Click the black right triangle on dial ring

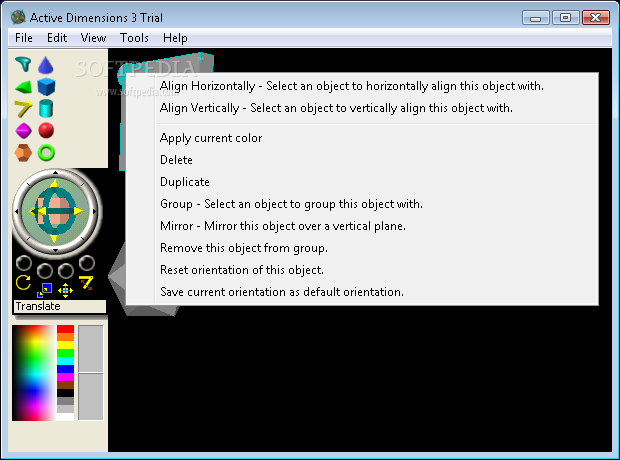[95, 211]
